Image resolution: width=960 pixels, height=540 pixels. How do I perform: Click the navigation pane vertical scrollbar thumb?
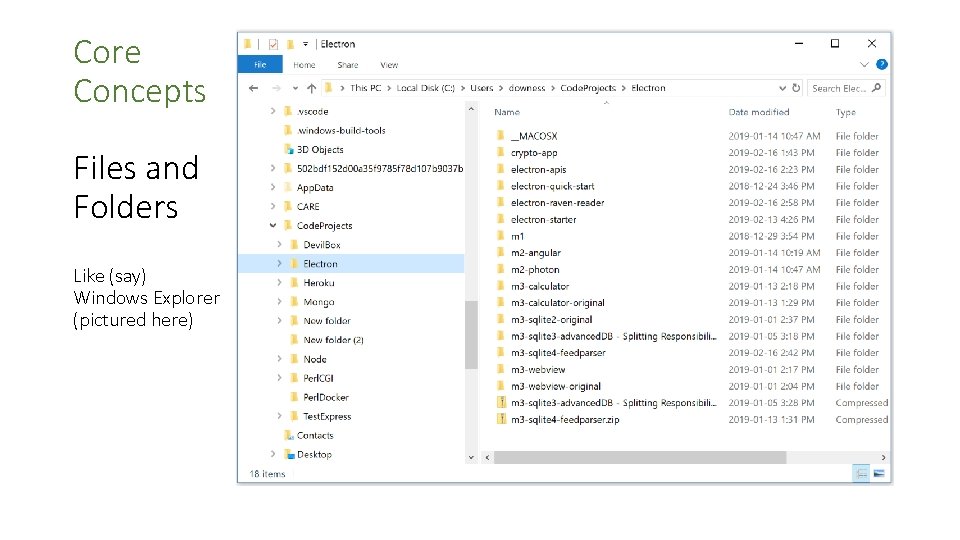(471, 335)
